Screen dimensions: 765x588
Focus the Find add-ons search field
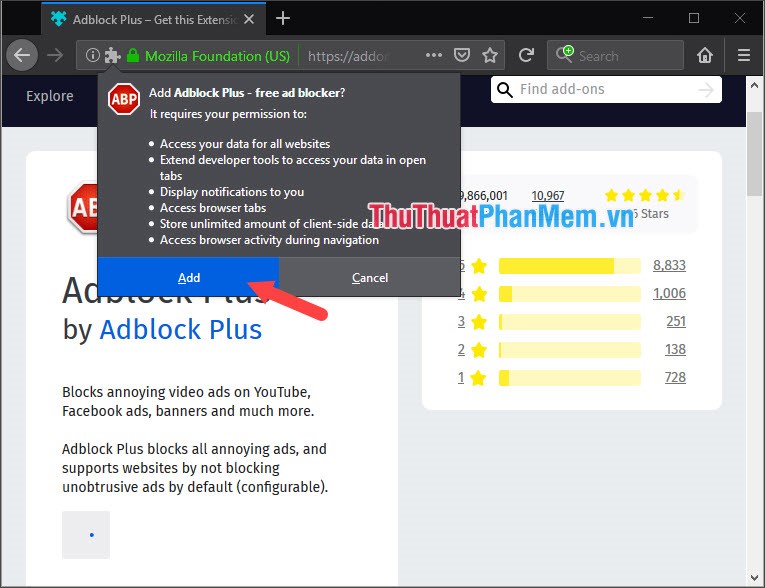(x=606, y=89)
